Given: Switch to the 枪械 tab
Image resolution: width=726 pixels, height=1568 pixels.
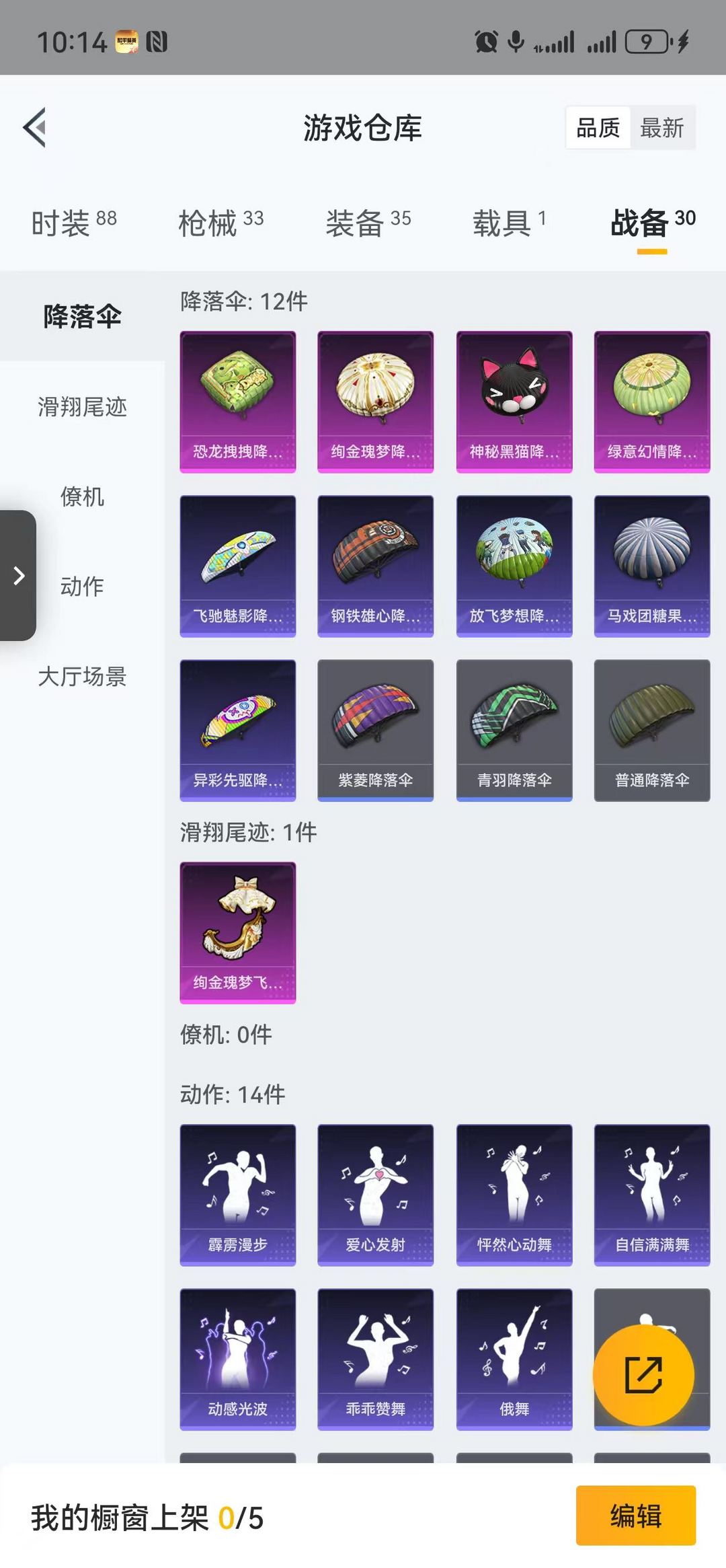Looking at the screenshot, I should (x=221, y=223).
